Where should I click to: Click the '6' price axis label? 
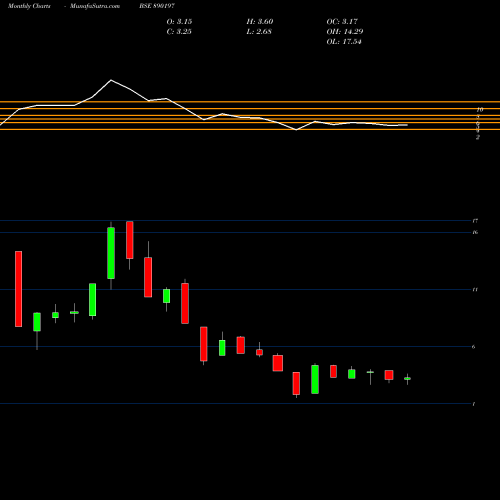click(474, 347)
